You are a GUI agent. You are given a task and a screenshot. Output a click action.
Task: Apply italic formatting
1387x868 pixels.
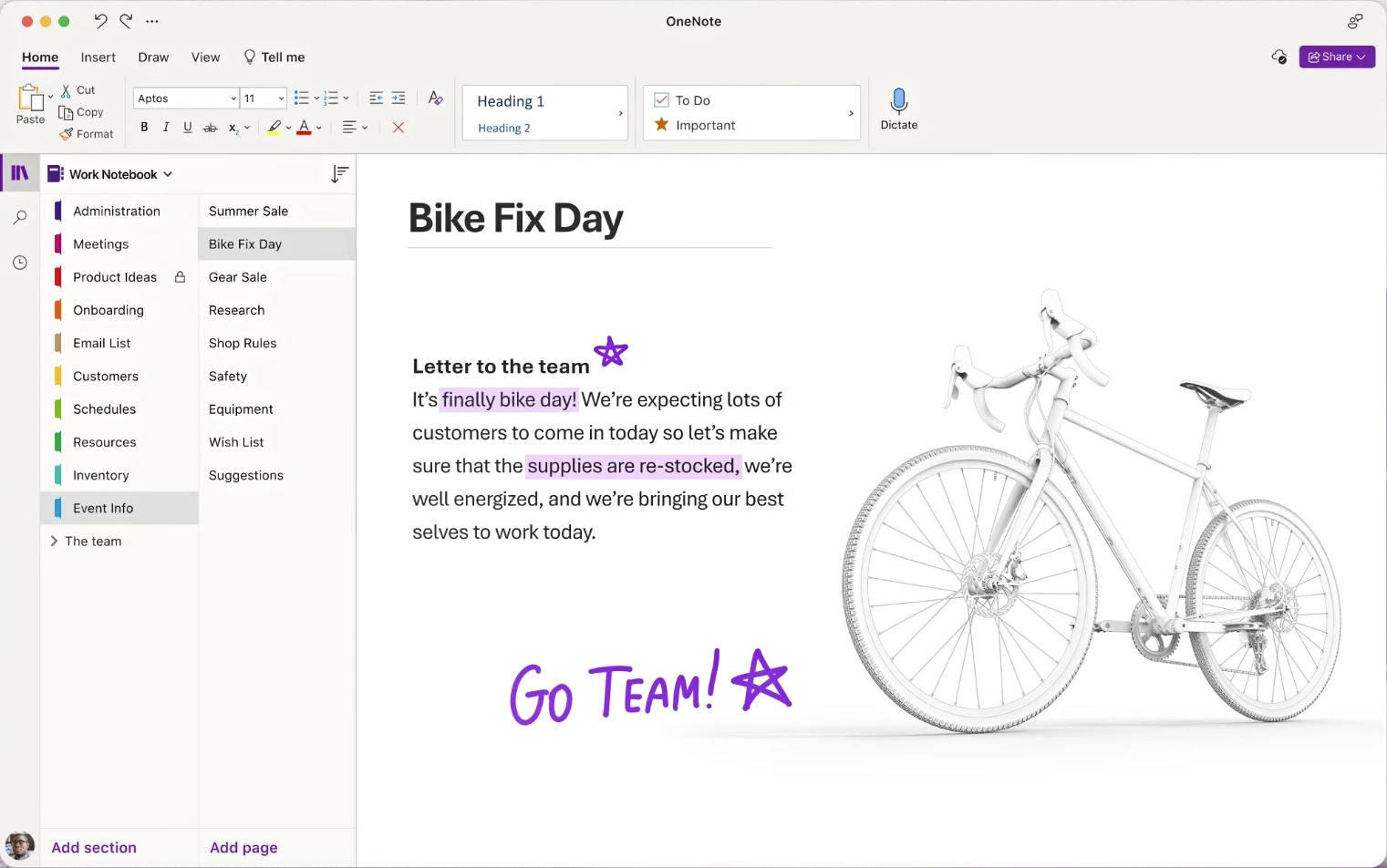(166, 128)
